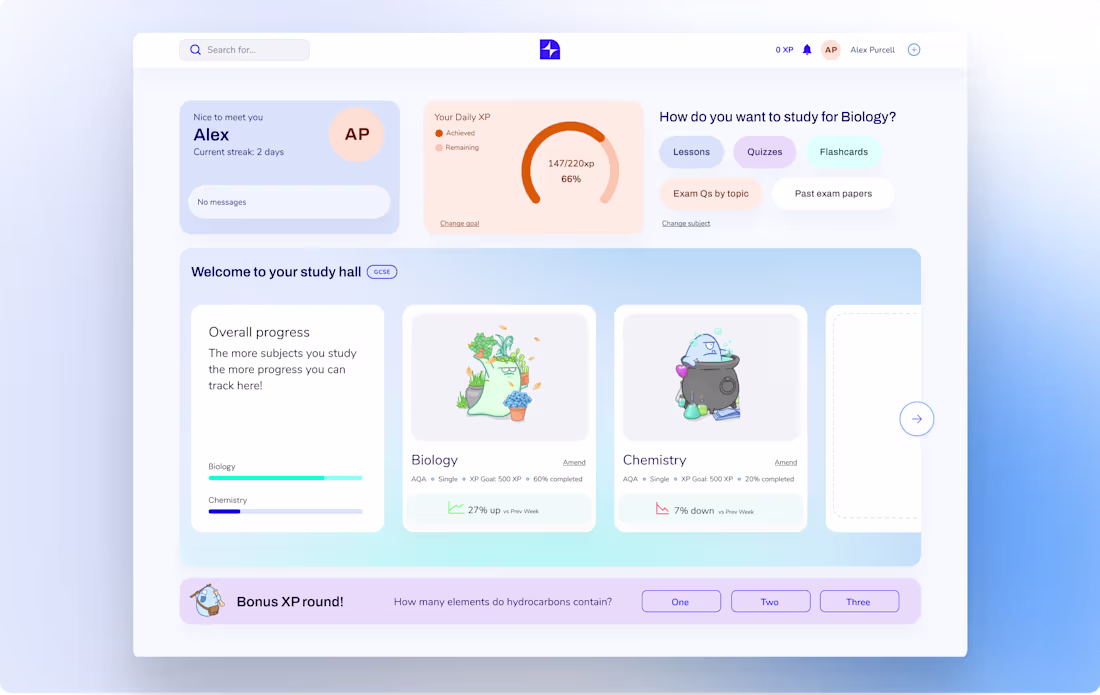Viewport: 1100px width, 695px height.
Task: Click Current streak: 2 days text
Action: point(239,152)
